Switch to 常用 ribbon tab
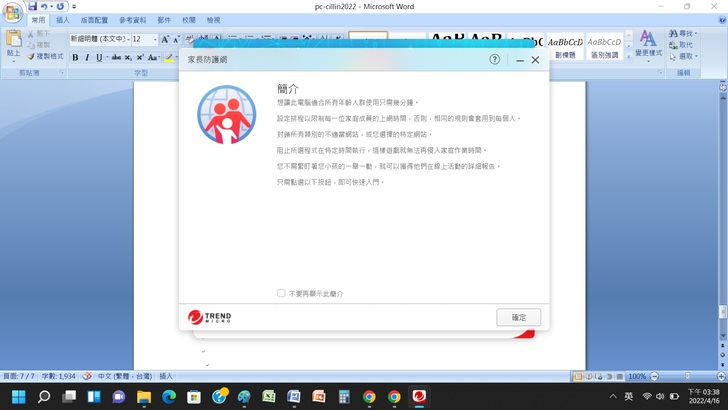 click(x=39, y=20)
